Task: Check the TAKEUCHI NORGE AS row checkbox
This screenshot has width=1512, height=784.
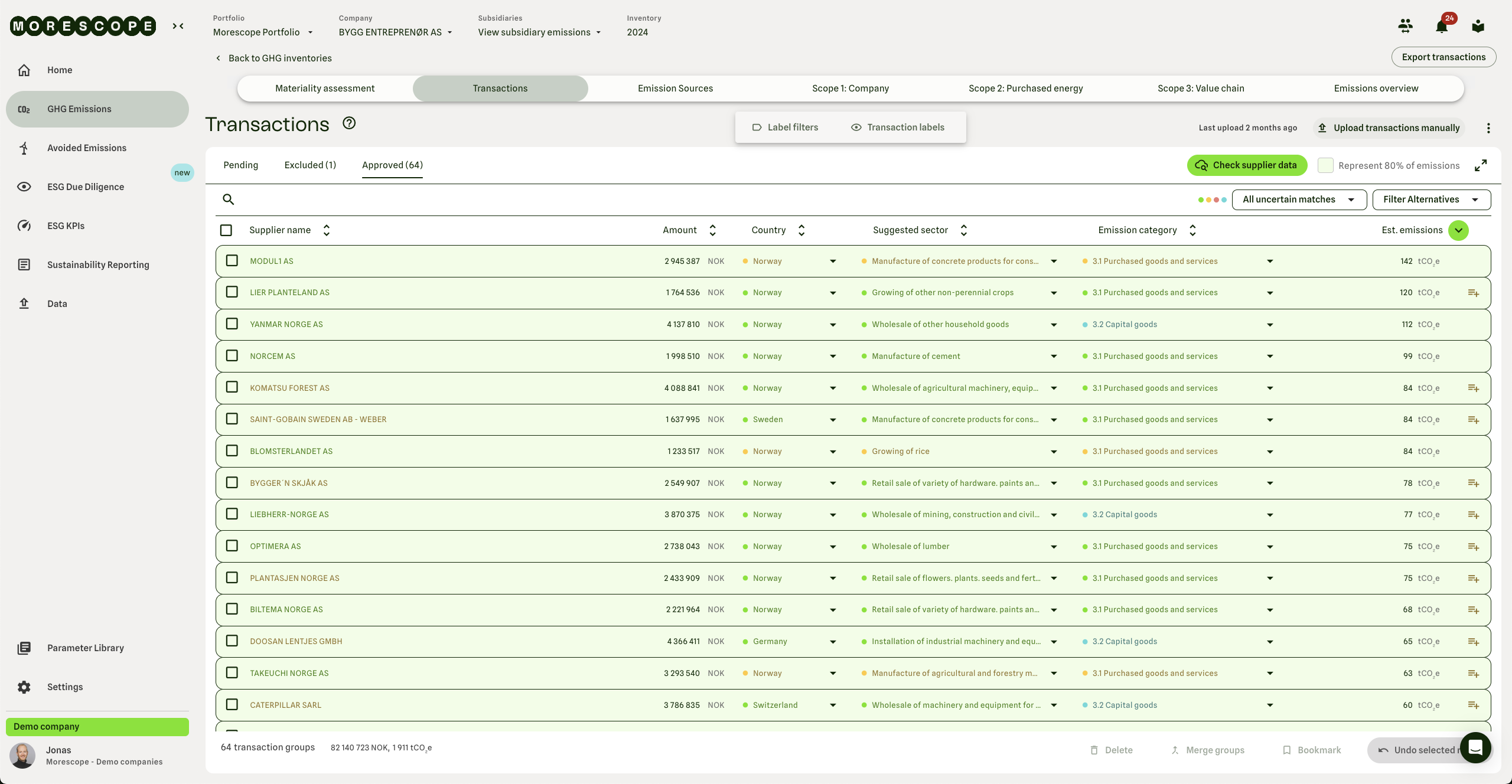Action: click(x=232, y=672)
